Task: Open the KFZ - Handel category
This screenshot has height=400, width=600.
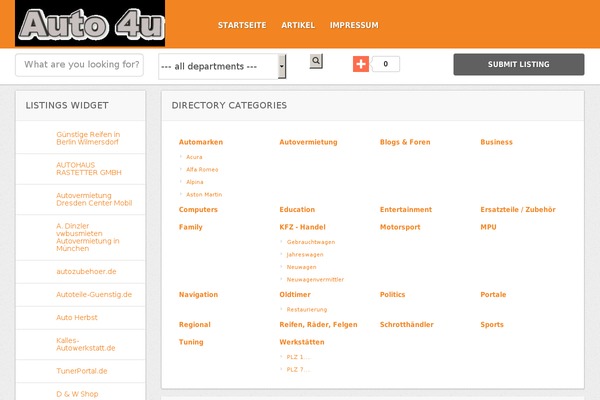Action: click(302, 227)
